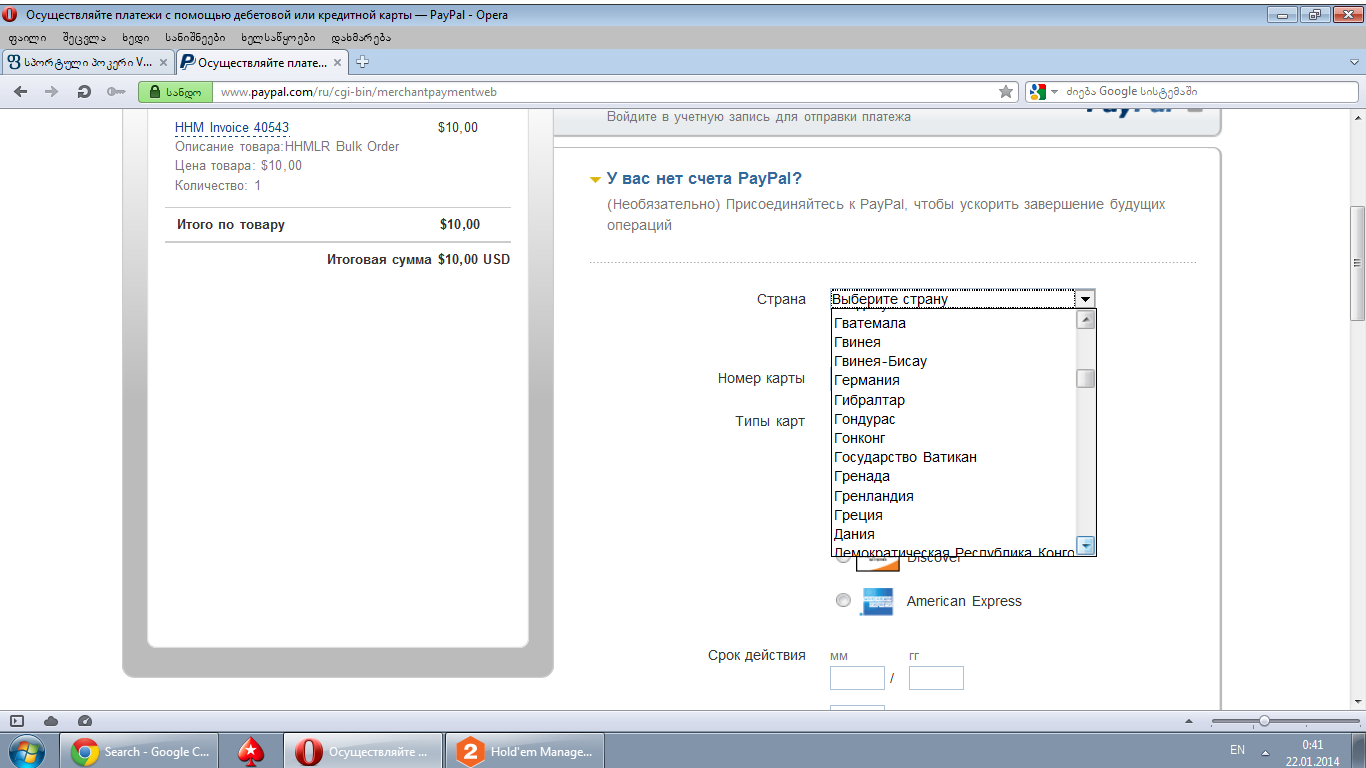The image size is (1366, 768).
Task: Switch to the first Georgian poker tab
Action: click(88, 62)
